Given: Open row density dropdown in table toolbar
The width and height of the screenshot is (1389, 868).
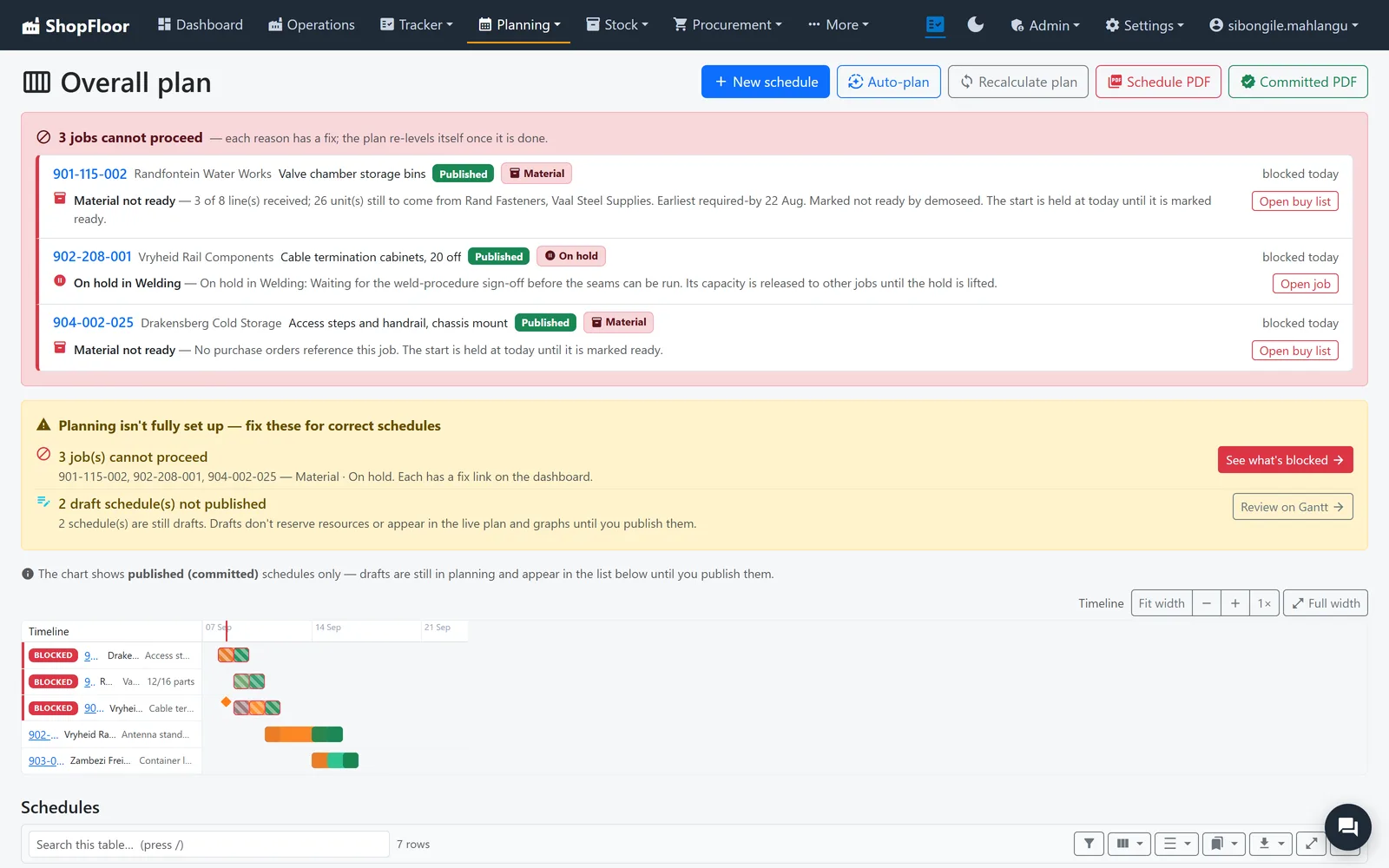Looking at the screenshot, I should [1177, 844].
